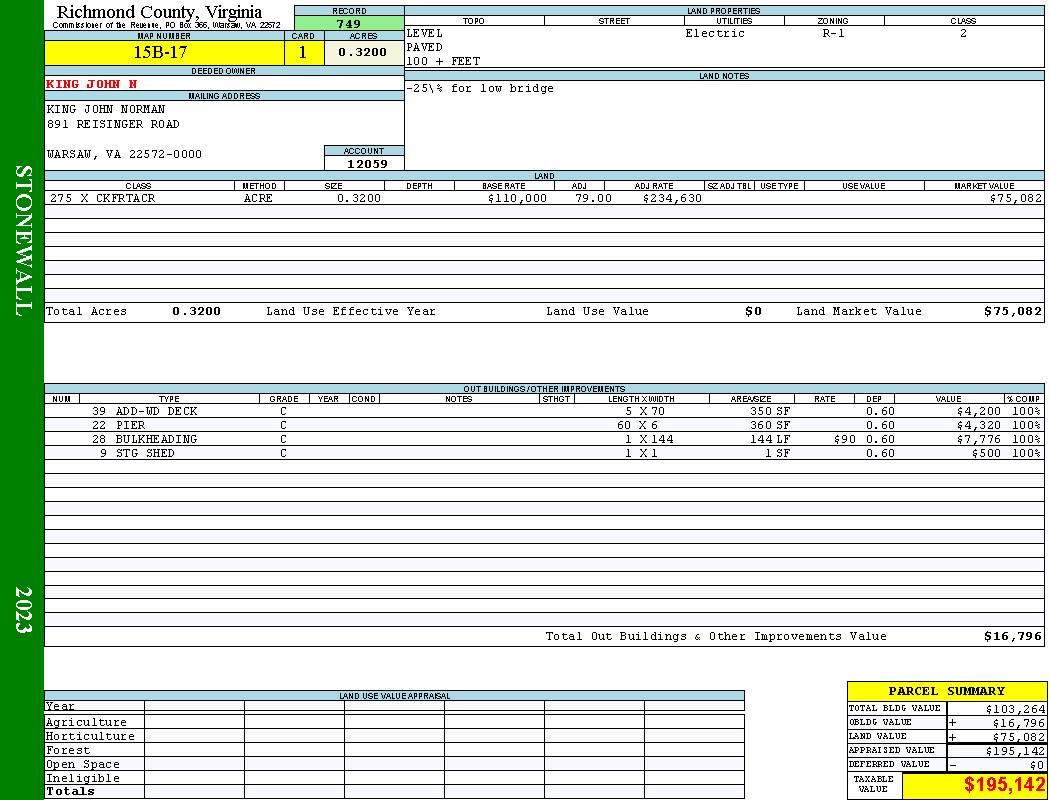1050x800 pixels.
Task: Click total out buildings value $16,796
Action: click(1012, 637)
